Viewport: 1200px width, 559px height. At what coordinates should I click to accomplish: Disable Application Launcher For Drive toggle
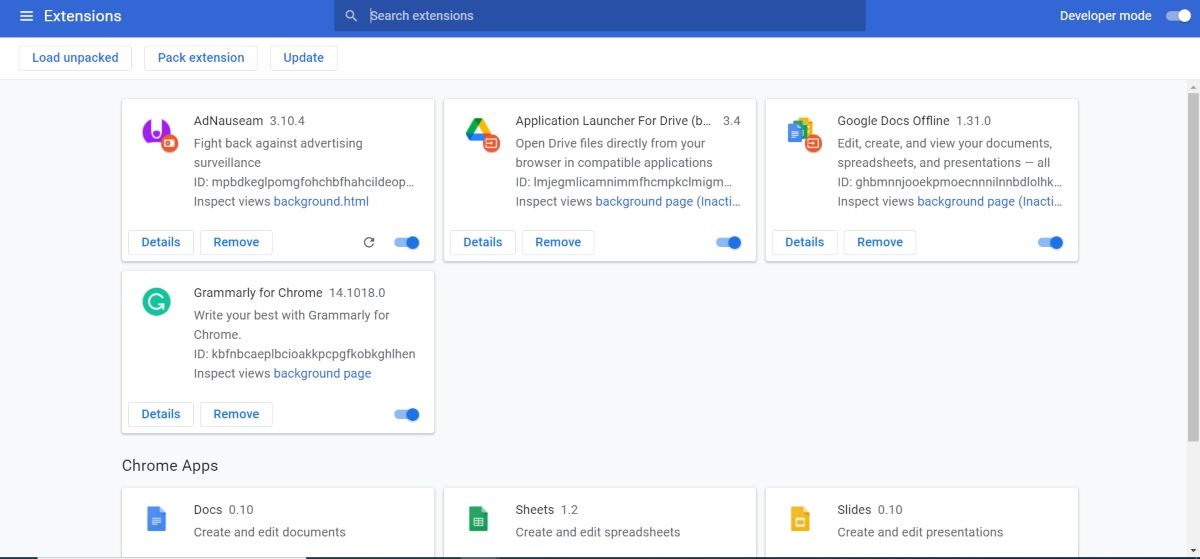click(729, 242)
